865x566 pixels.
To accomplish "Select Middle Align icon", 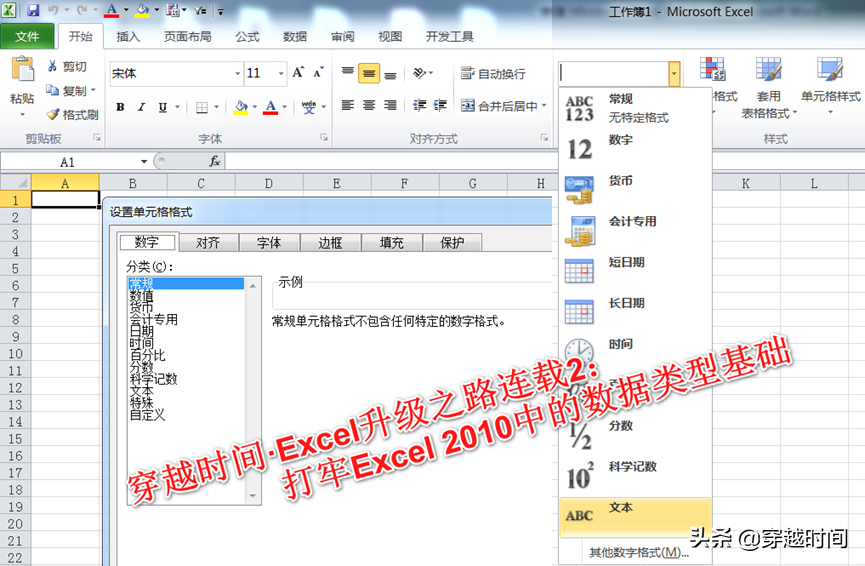I will [x=369, y=73].
